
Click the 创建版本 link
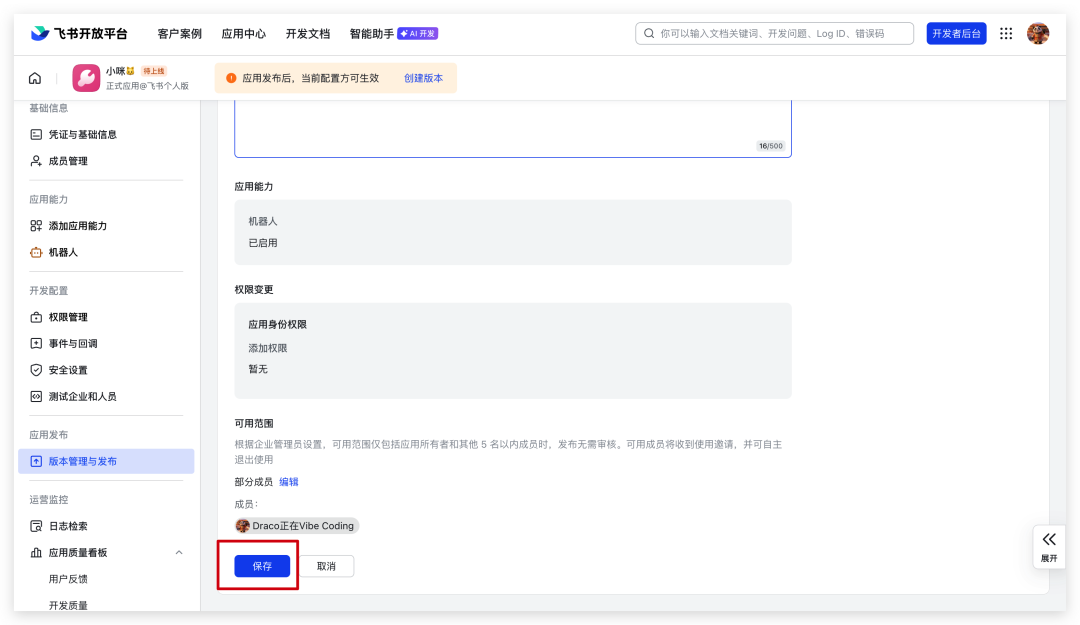tap(423, 78)
